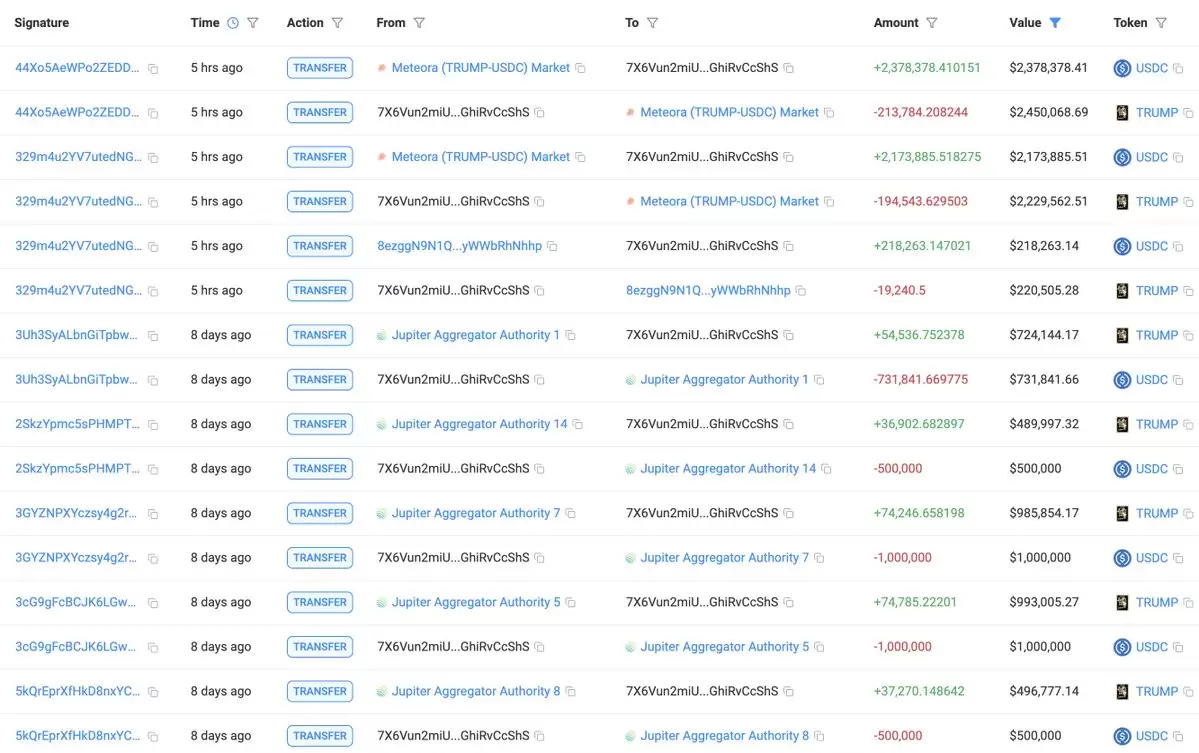The height and width of the screenshot is (753, 1199).
Task: Copy Jupiter Aggregator Authority 5 To address
Action: point(819,647)
